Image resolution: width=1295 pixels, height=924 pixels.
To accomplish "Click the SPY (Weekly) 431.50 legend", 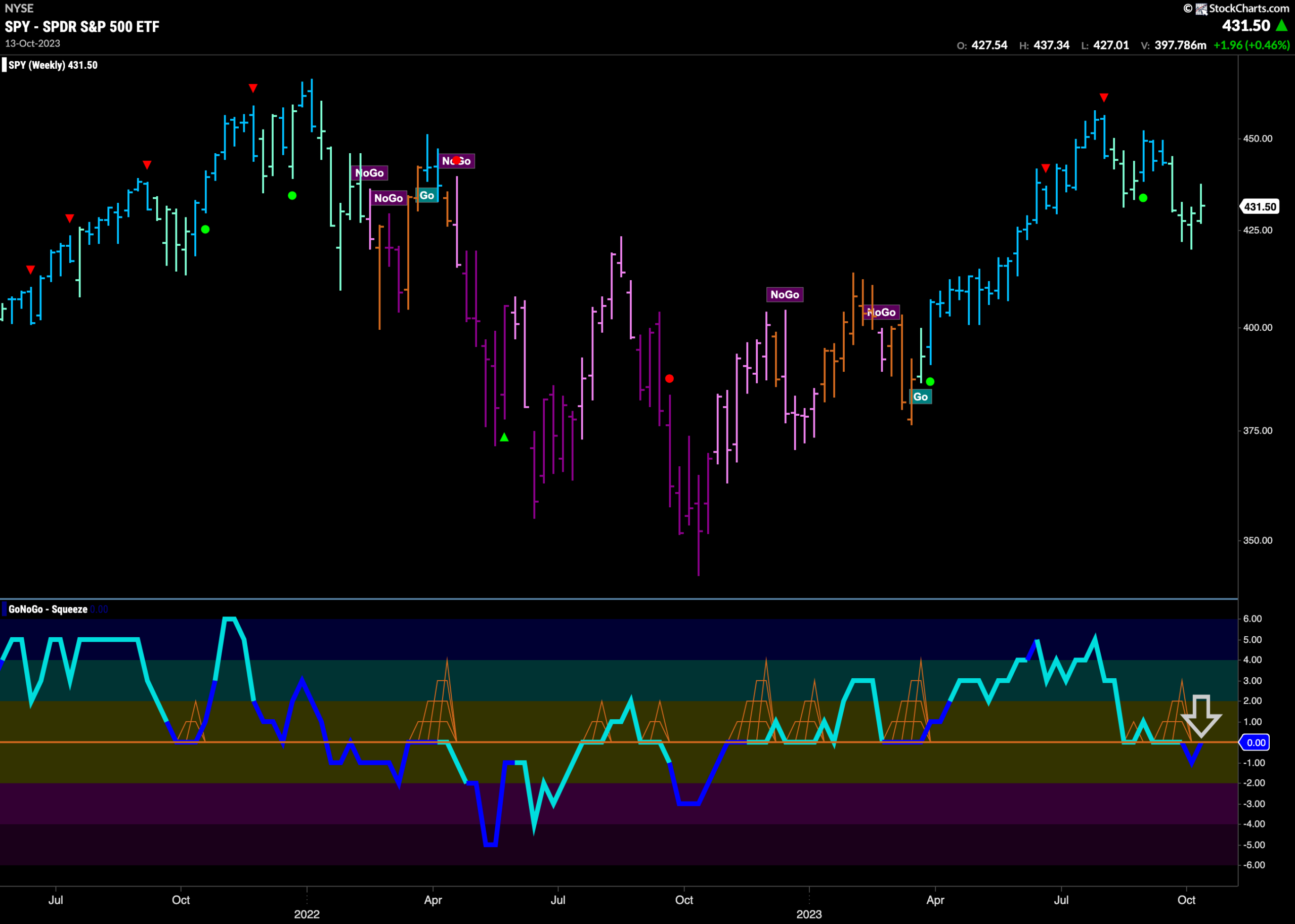I will (x=52, y=65).
